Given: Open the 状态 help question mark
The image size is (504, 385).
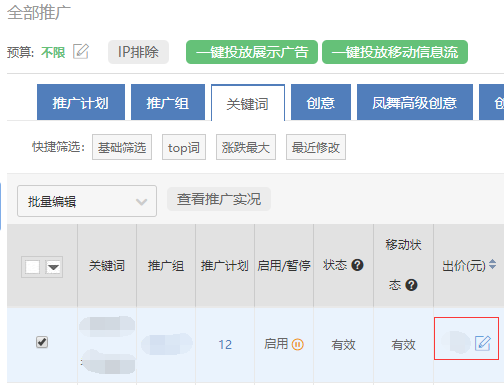Looking at the screenshot, I should click(x=357, y=265).
